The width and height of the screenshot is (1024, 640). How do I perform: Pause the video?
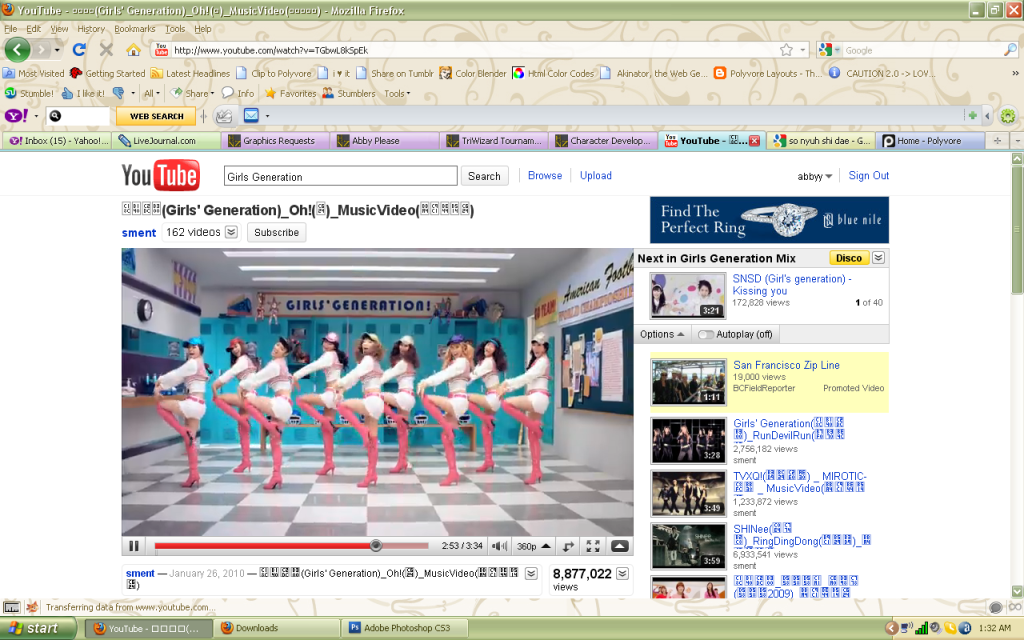(134, 546)
